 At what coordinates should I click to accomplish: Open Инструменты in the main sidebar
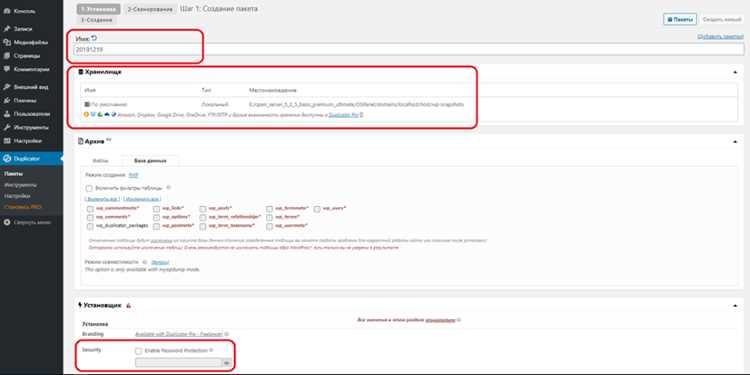tap(31, 128)
